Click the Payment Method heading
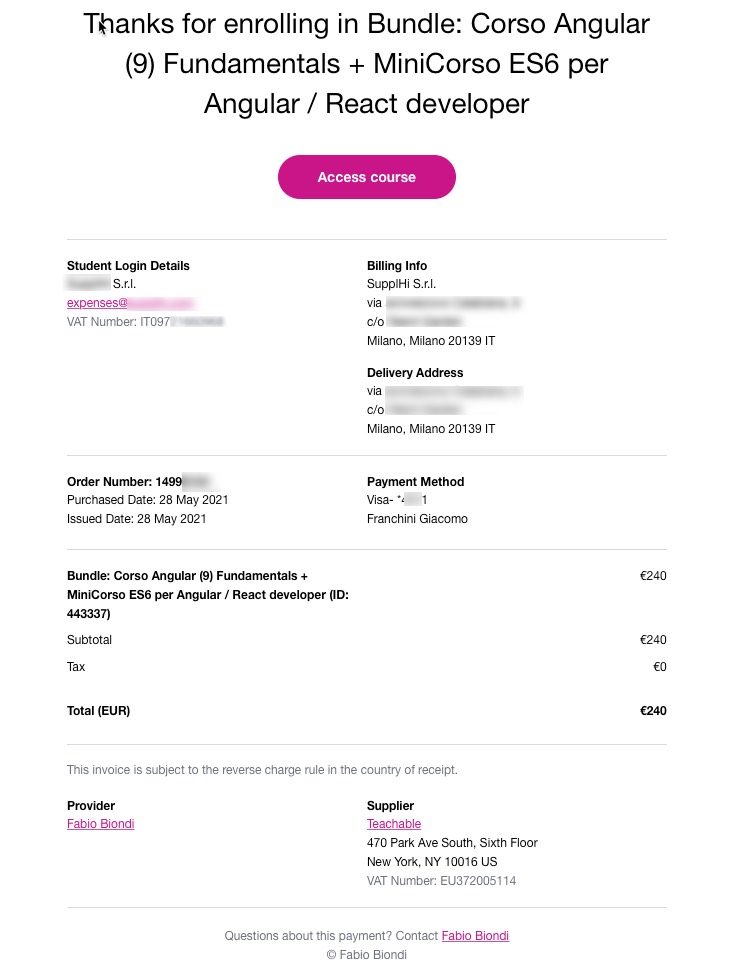The image size is (738, 969). [x=415, y=482]
